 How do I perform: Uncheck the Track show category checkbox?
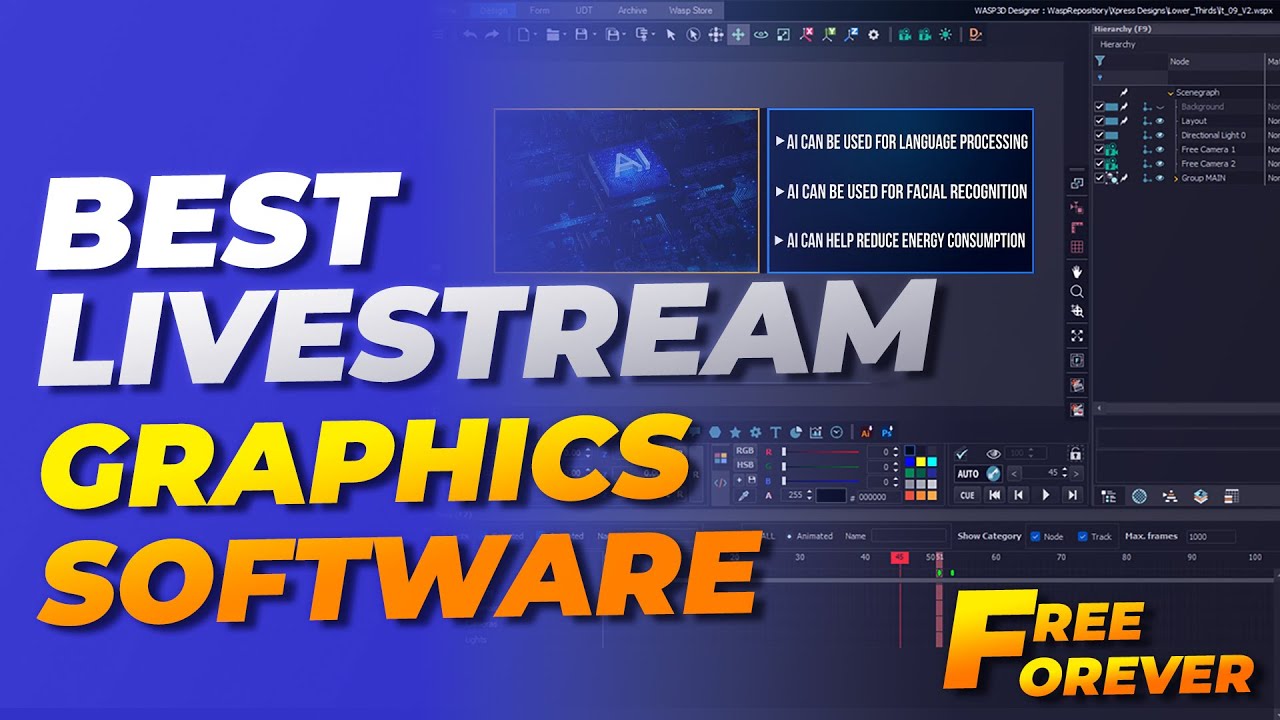pyautogui.click(x=1082, y=536)
